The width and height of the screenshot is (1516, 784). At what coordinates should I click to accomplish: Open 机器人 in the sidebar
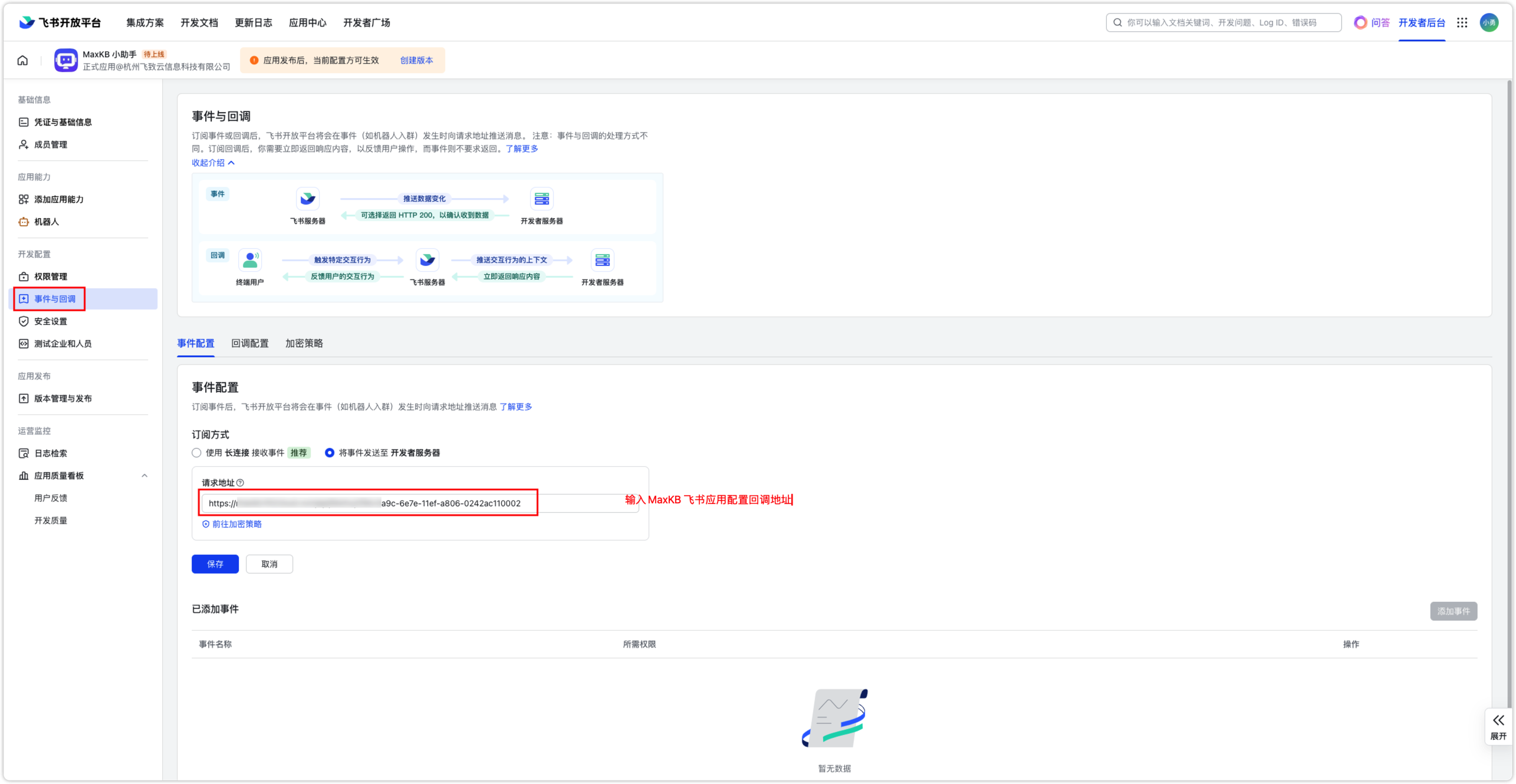click(46, 222)
